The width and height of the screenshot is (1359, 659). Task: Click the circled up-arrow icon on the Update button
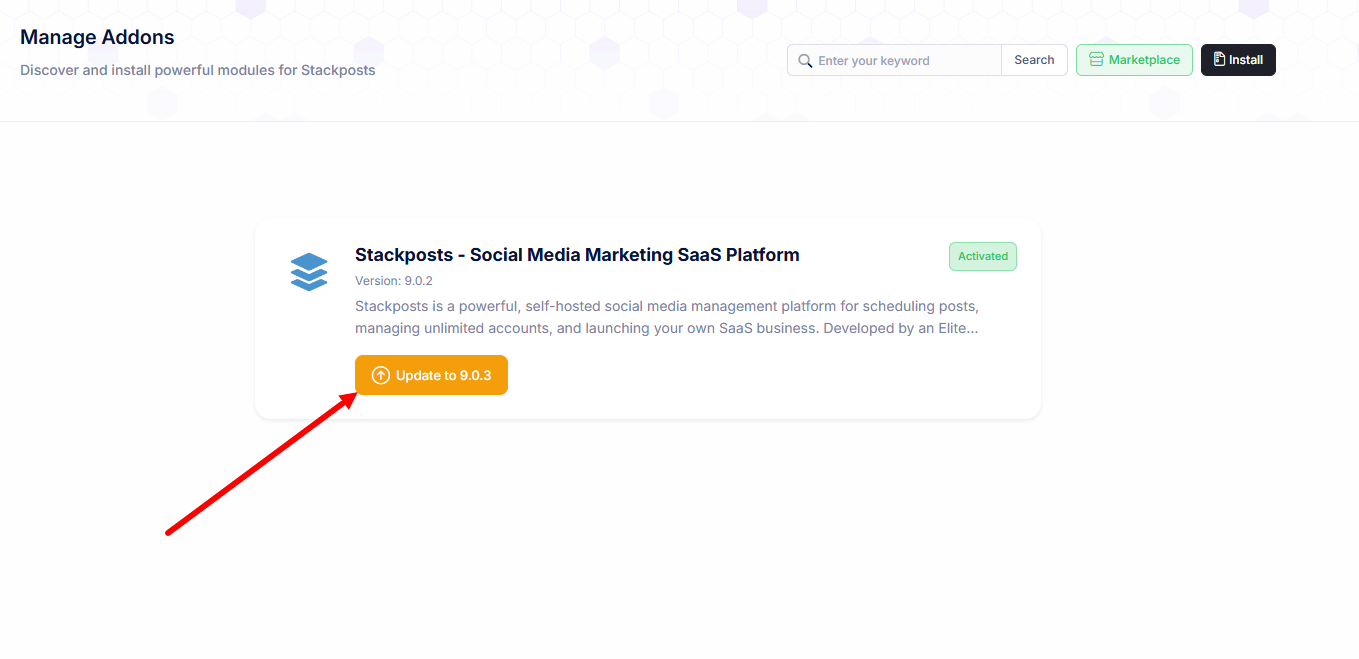coord(380,375)
